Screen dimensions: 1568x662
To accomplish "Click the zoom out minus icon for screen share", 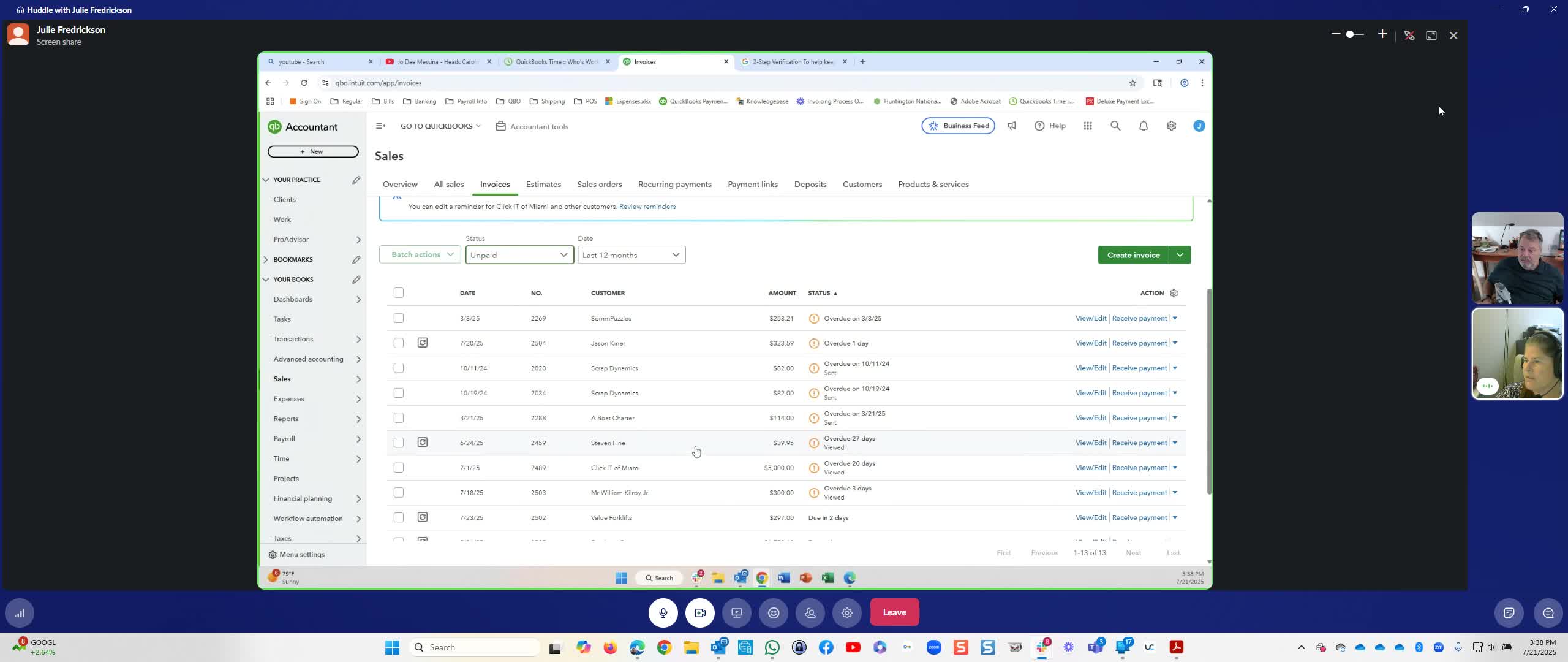I will click(x=1336, y=35).
